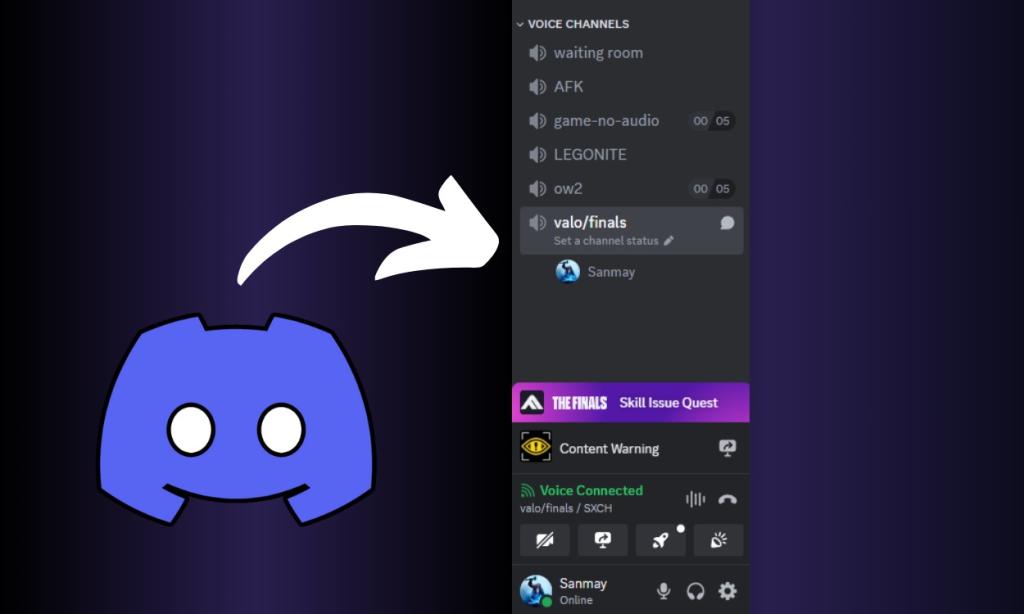1024x614 pixels.
Task: Open user settings gear
Action: pos(729,590)
